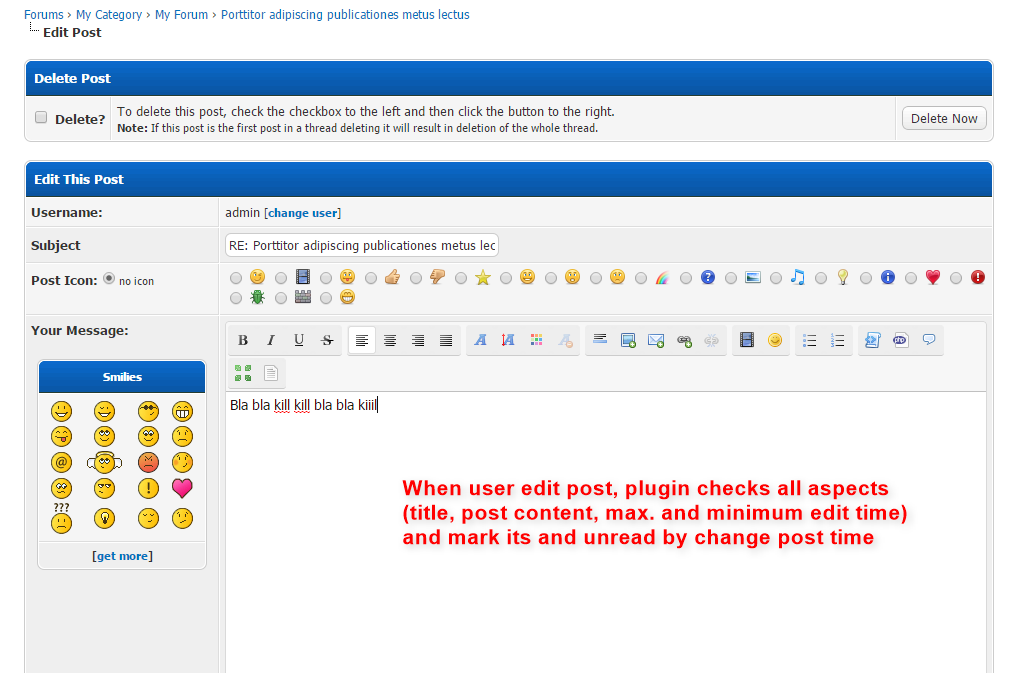The width and height of the screenshot is (1012, 673).
Task: Center align the message text
Action: (390, 341)
